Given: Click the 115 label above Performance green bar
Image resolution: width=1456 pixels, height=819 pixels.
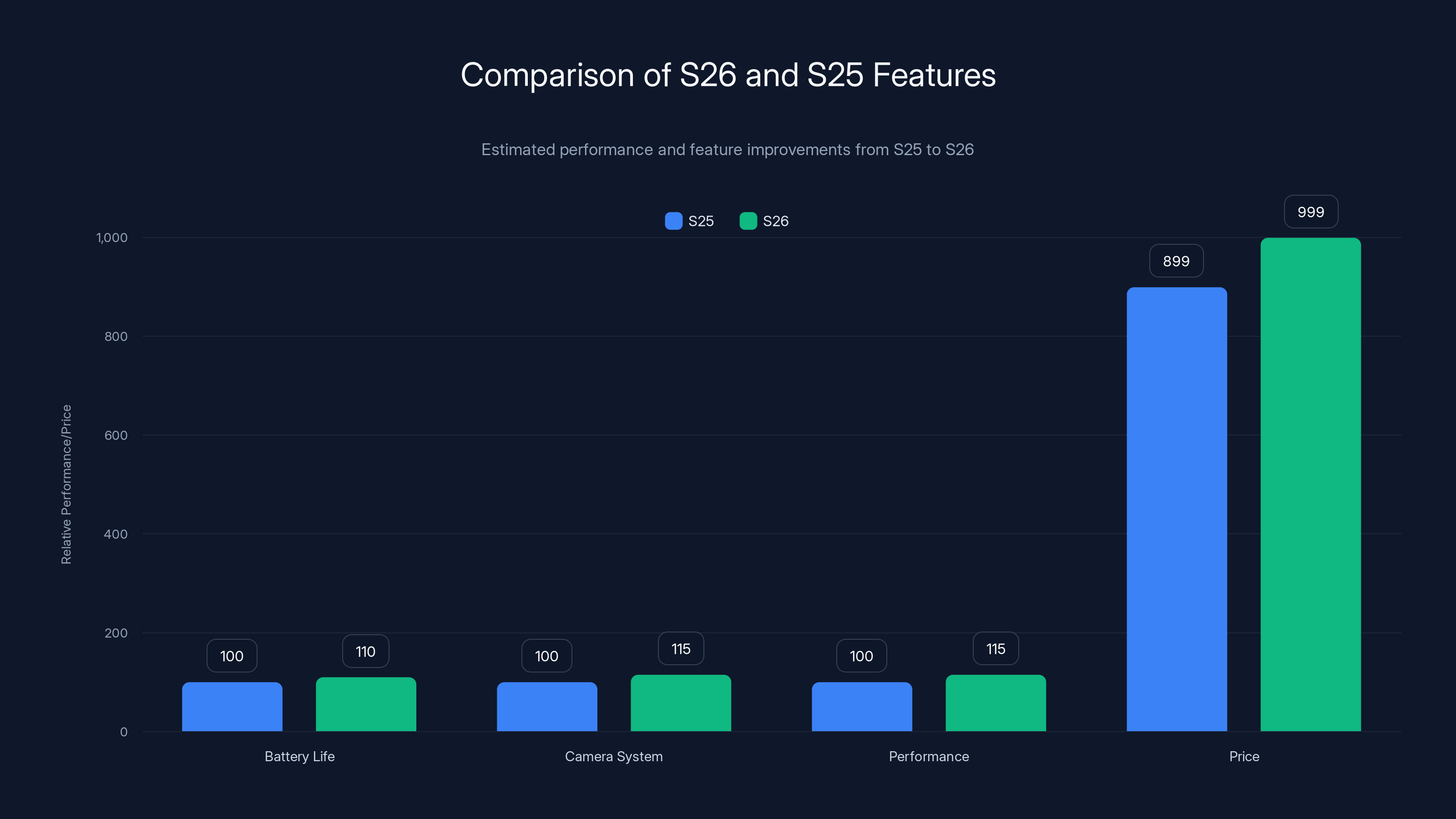Looking at the screenshot, I should coord(996,649).
